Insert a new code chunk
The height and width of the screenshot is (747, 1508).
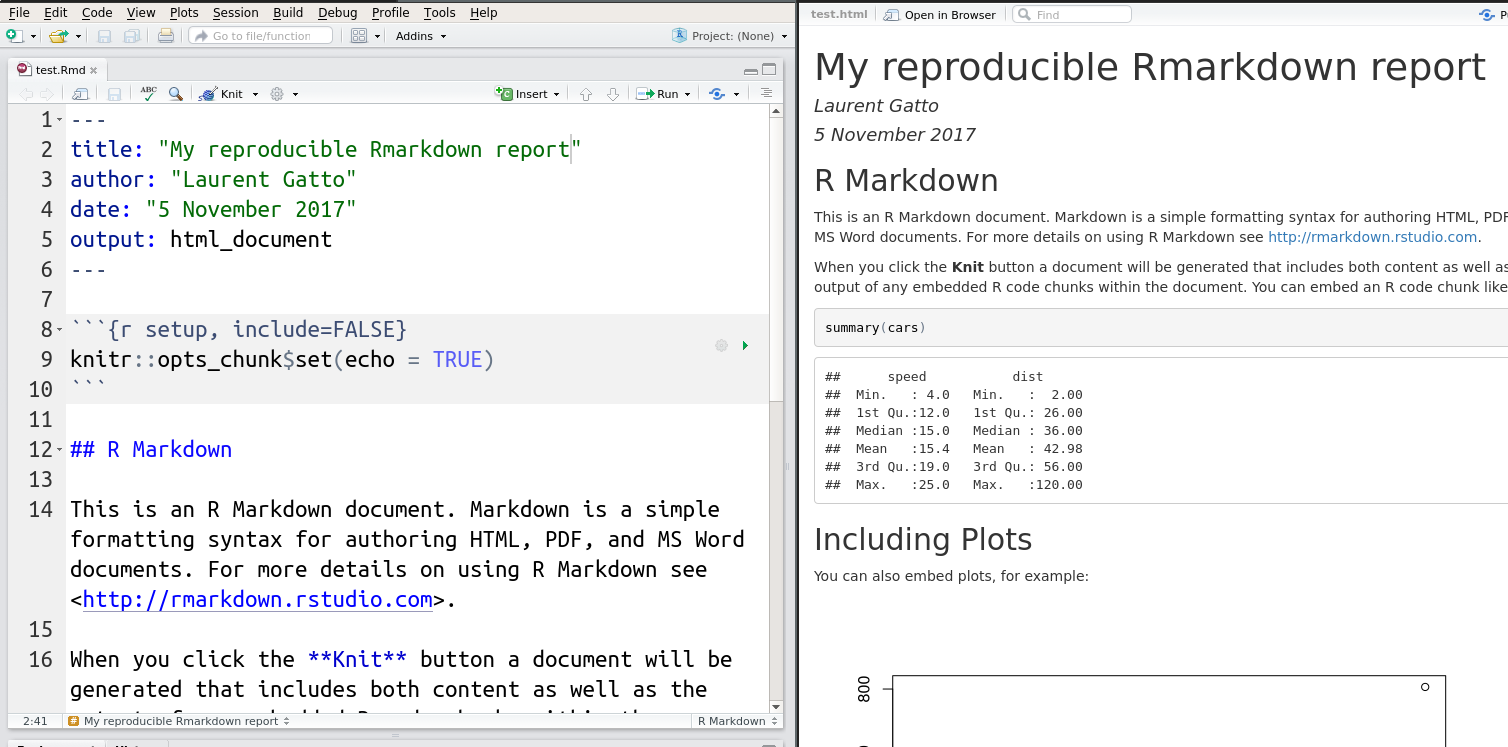point(529,94)
